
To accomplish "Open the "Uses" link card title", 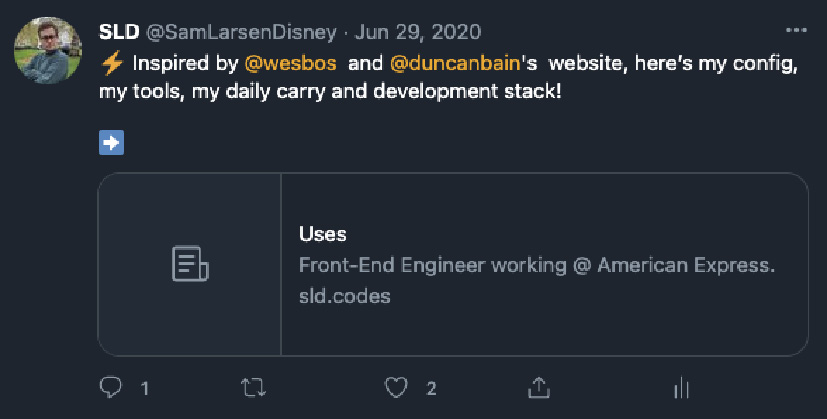I will click(322, 235).
